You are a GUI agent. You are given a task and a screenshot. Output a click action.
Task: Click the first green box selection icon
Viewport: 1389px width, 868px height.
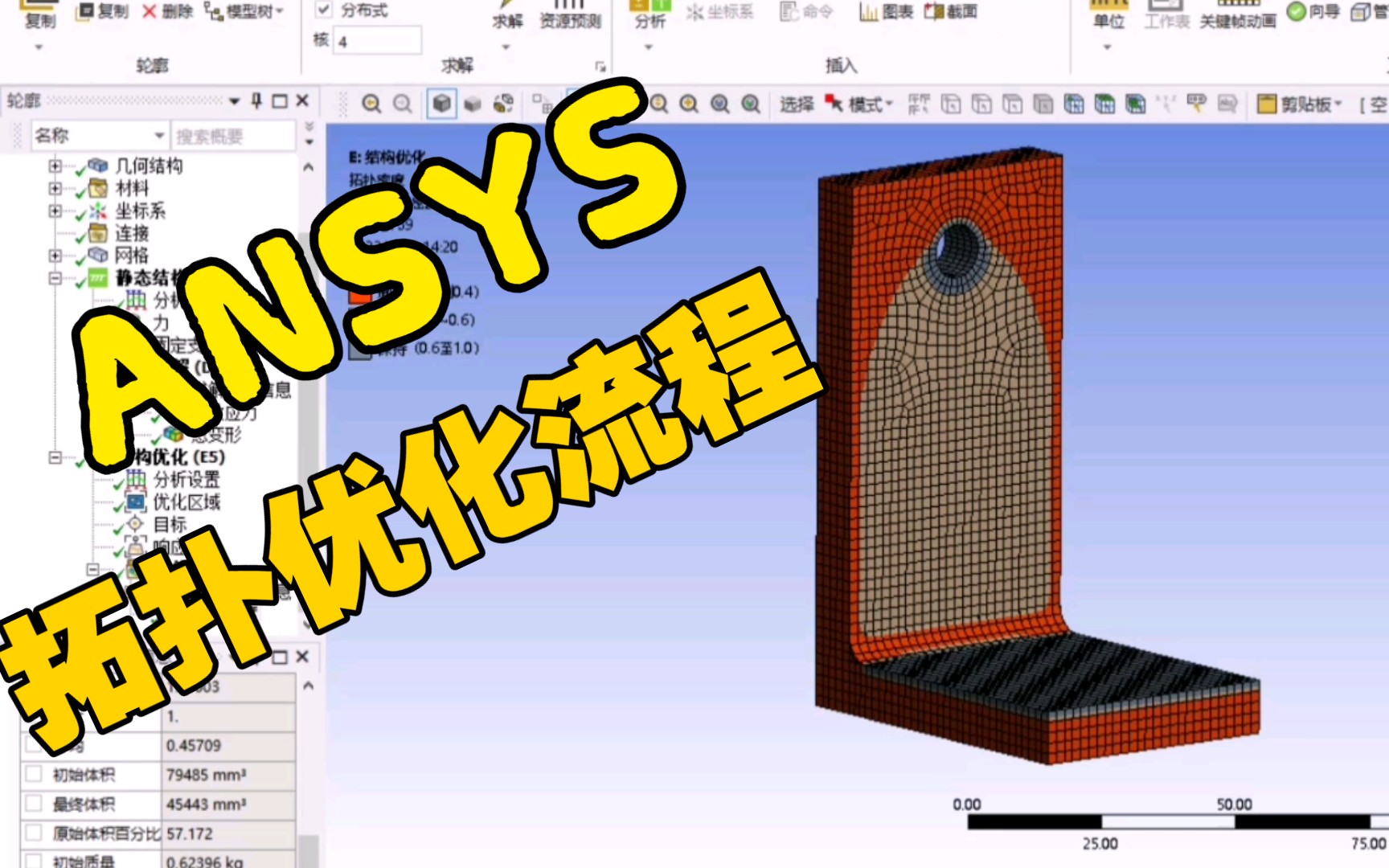pyautogui.click(x=1074, y=104)
